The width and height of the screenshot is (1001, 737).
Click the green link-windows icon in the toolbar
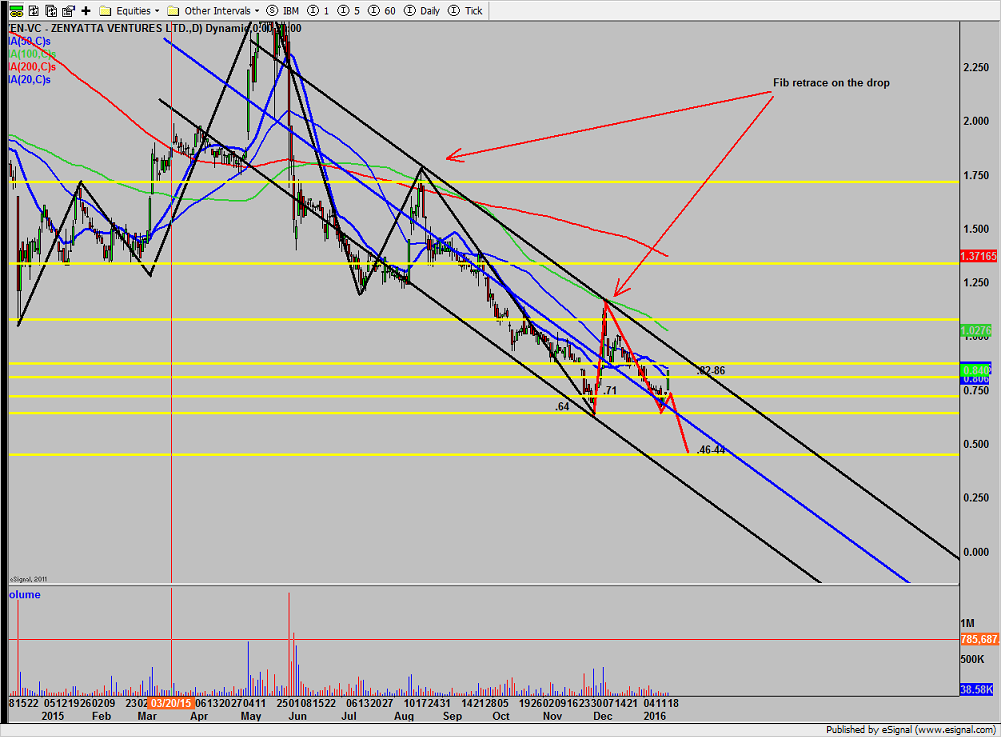[16, 11]
